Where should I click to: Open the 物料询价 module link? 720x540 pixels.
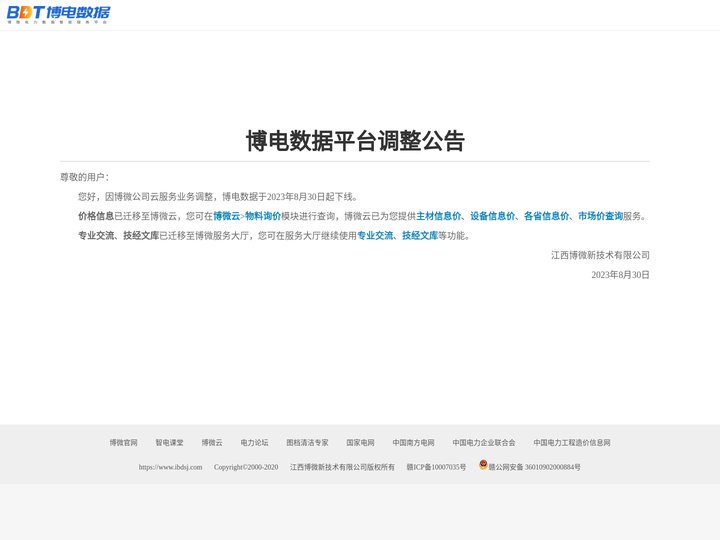(263, 216)
